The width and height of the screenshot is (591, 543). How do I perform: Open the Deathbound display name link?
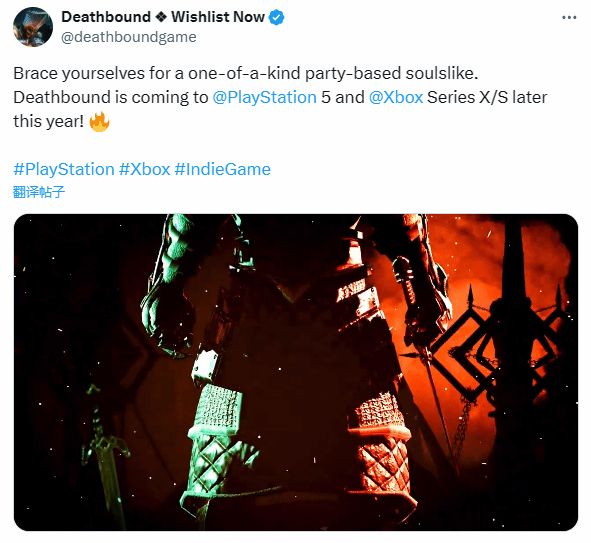coord(106,17)
